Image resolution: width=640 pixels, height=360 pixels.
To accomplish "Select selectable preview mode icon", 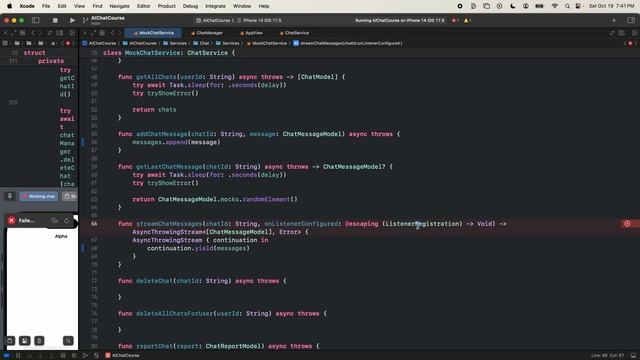I will click(x=25, y=340).
